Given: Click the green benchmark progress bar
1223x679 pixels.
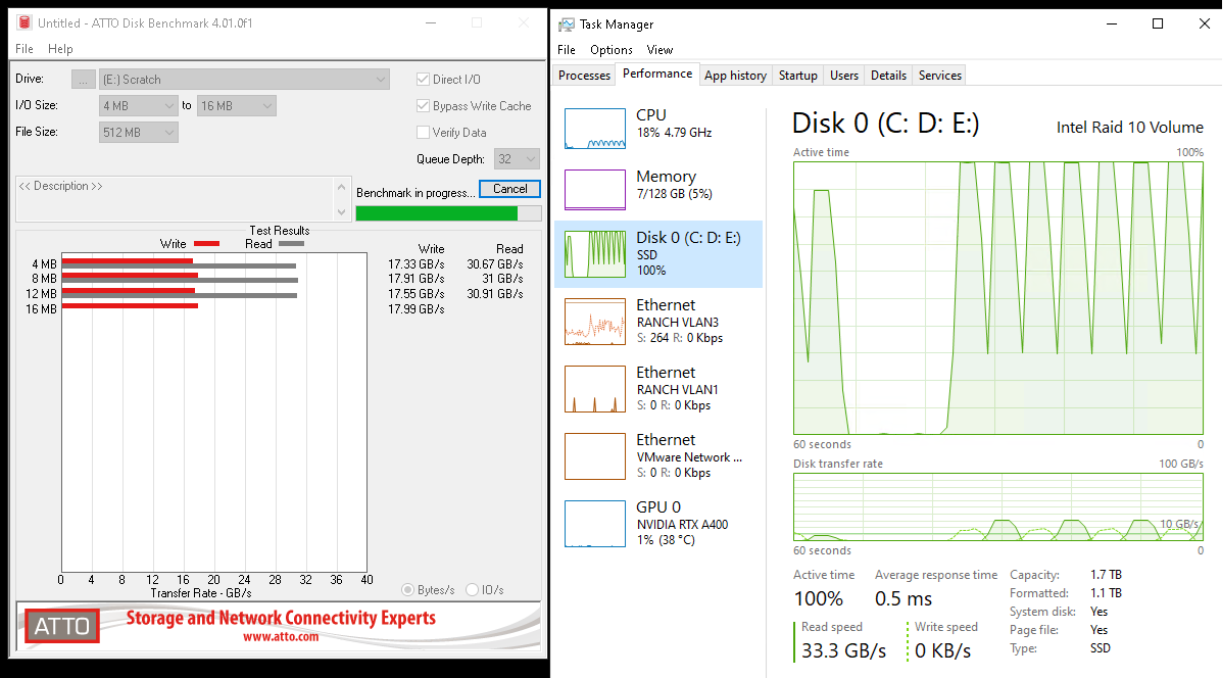Looking at the screenshot, I should 437,213.
